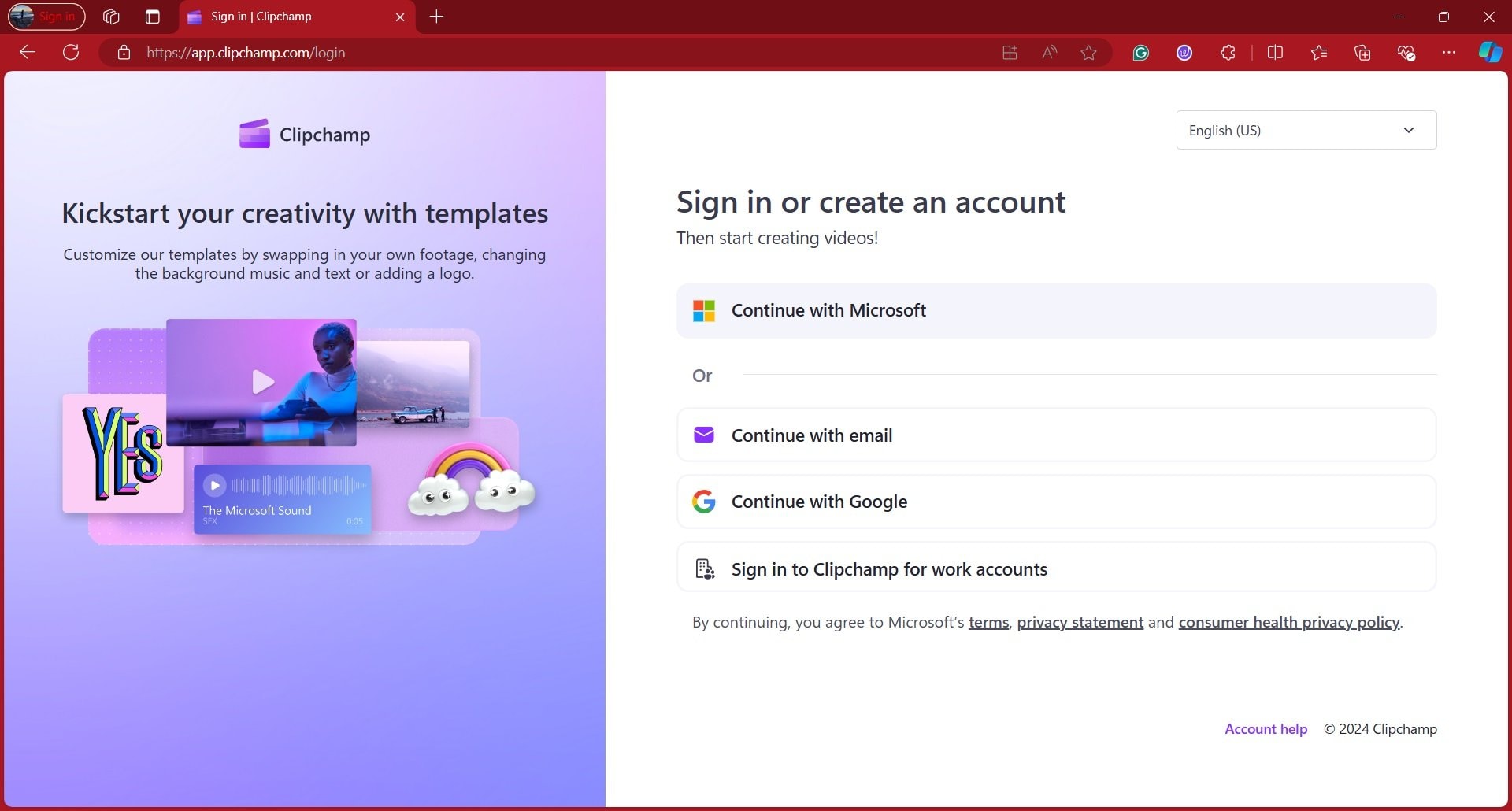Open the Copilot sidebar icon
Screen dimensions: 1512x811
[1490, 53]
